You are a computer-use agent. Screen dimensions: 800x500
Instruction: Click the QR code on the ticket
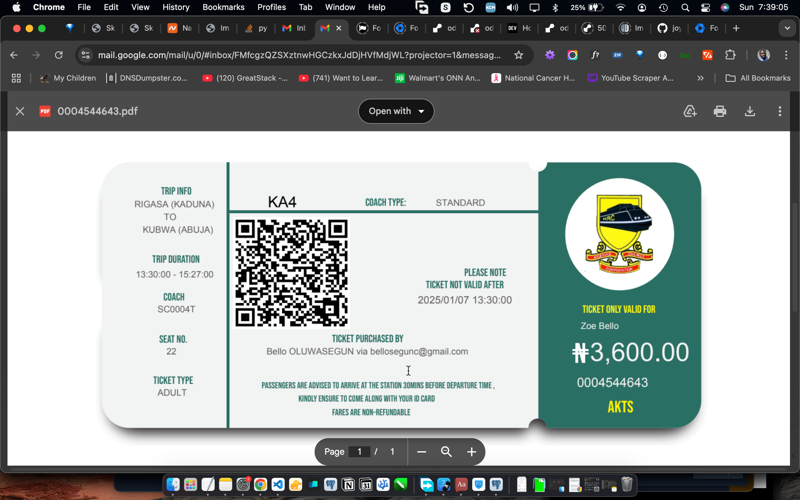[291, 273]
